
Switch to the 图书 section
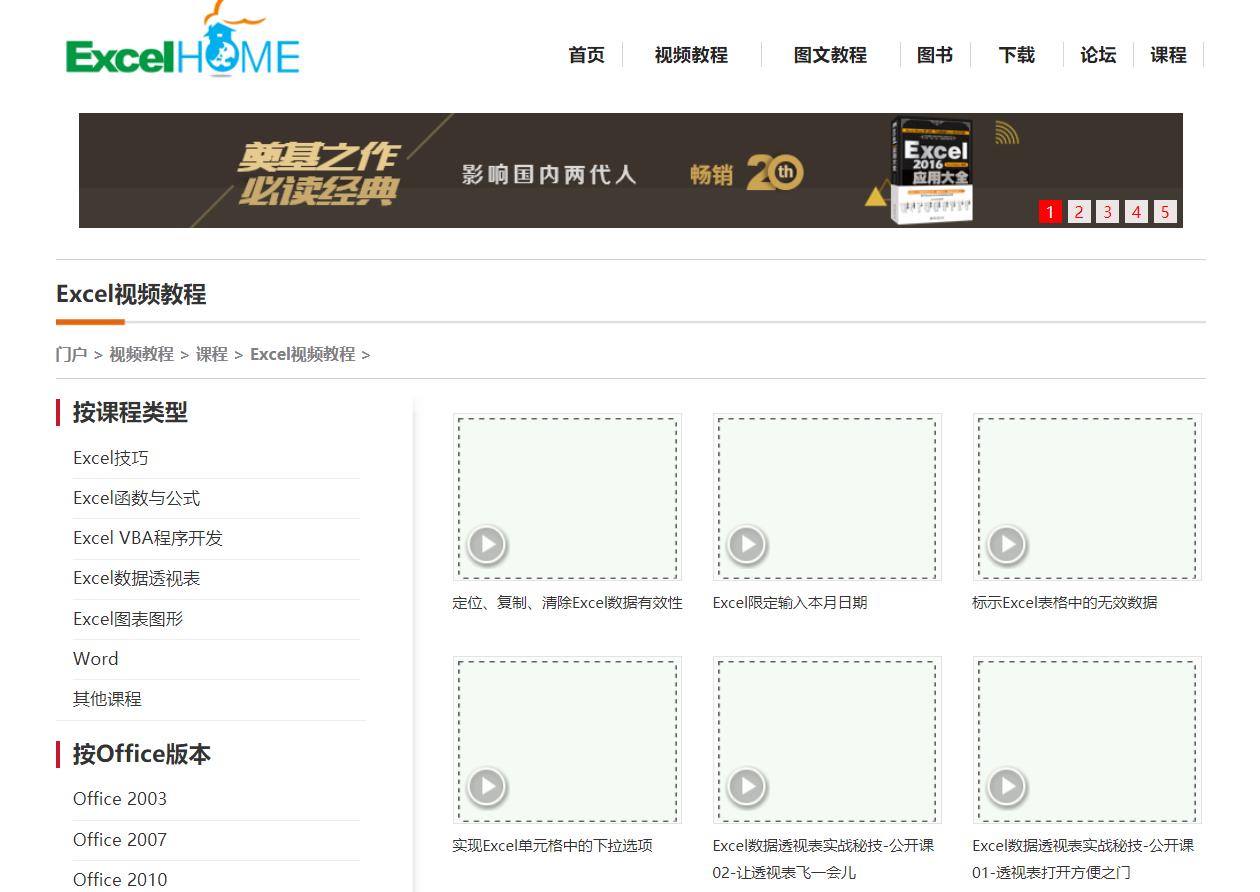pyautogui.click(x=935, y=55)
